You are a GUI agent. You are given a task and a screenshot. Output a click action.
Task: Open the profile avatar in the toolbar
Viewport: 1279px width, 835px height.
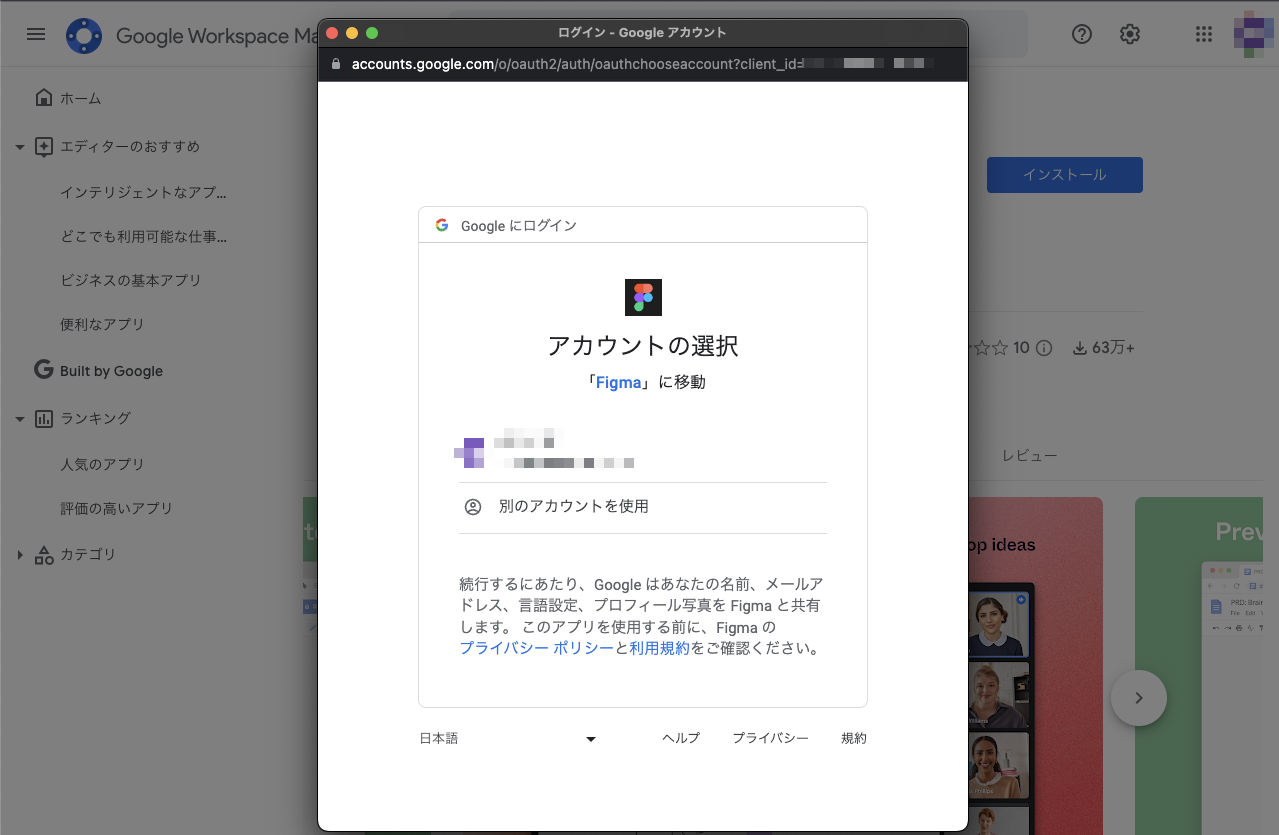click(1252, 33)
